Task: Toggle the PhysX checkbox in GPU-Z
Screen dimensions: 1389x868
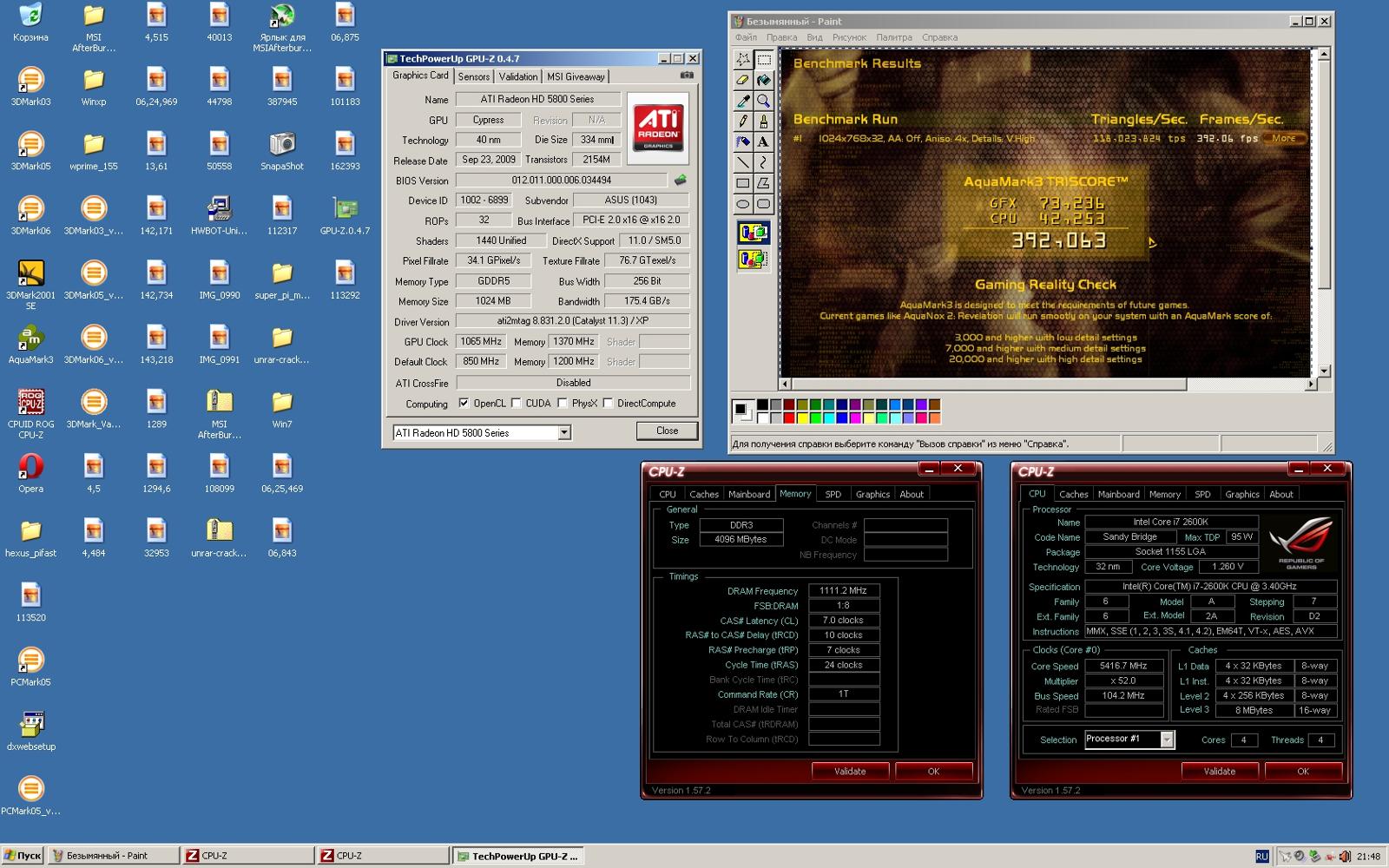Action: [563, 403]
